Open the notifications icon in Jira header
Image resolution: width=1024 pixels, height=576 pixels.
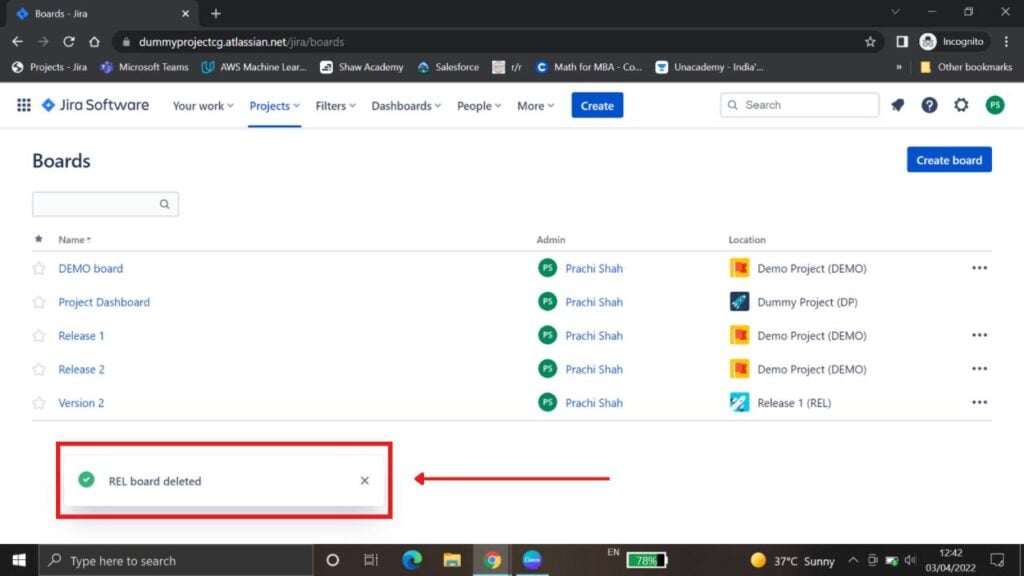pyautogui.click(x=897, y=105)
